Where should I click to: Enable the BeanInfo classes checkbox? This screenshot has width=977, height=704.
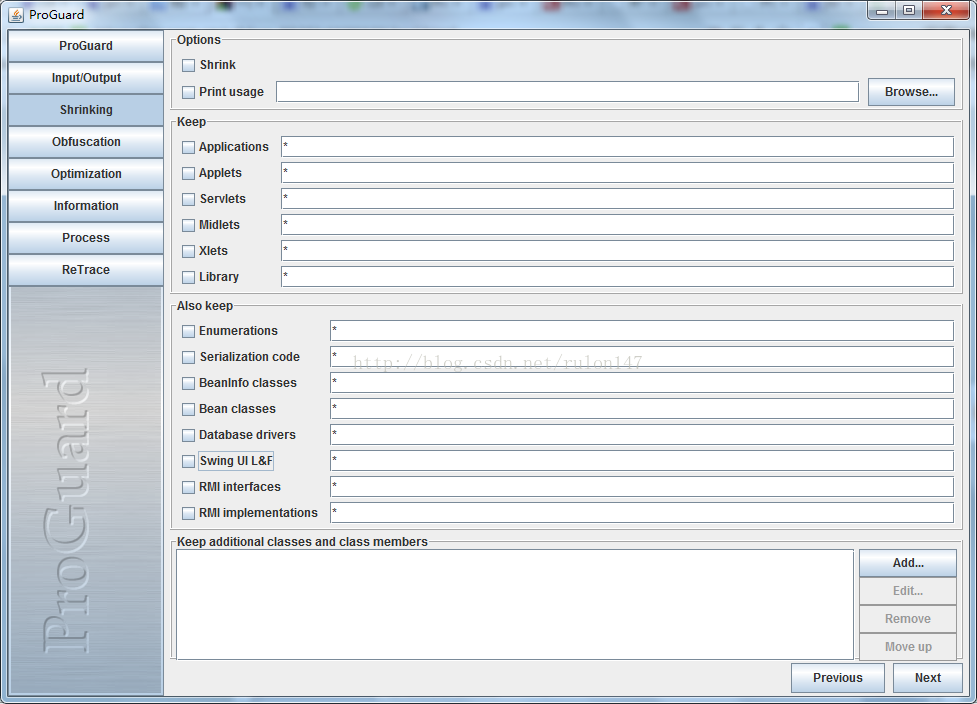coord(188,383)
